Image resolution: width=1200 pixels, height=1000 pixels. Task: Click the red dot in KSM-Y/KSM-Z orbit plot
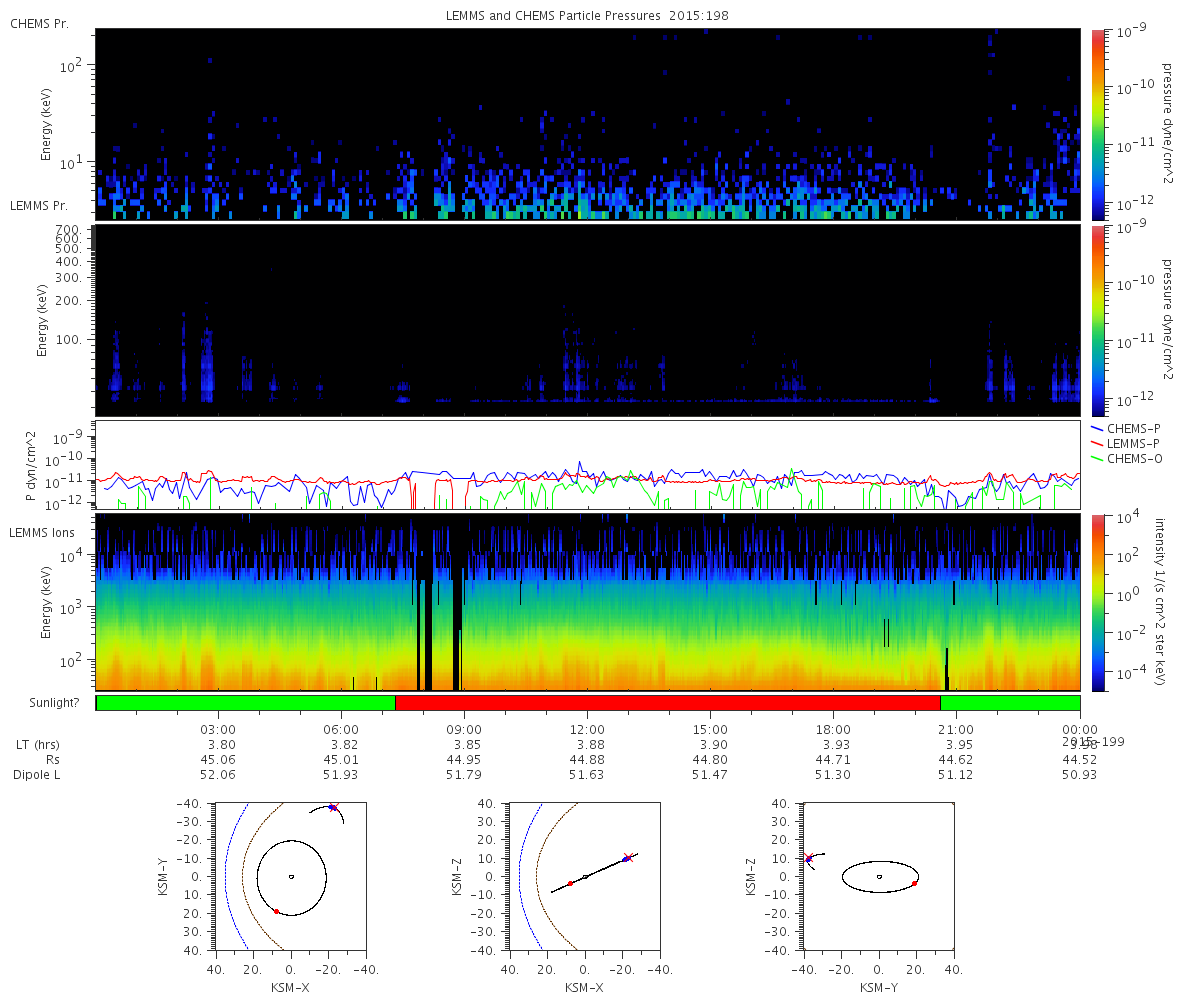914,883
